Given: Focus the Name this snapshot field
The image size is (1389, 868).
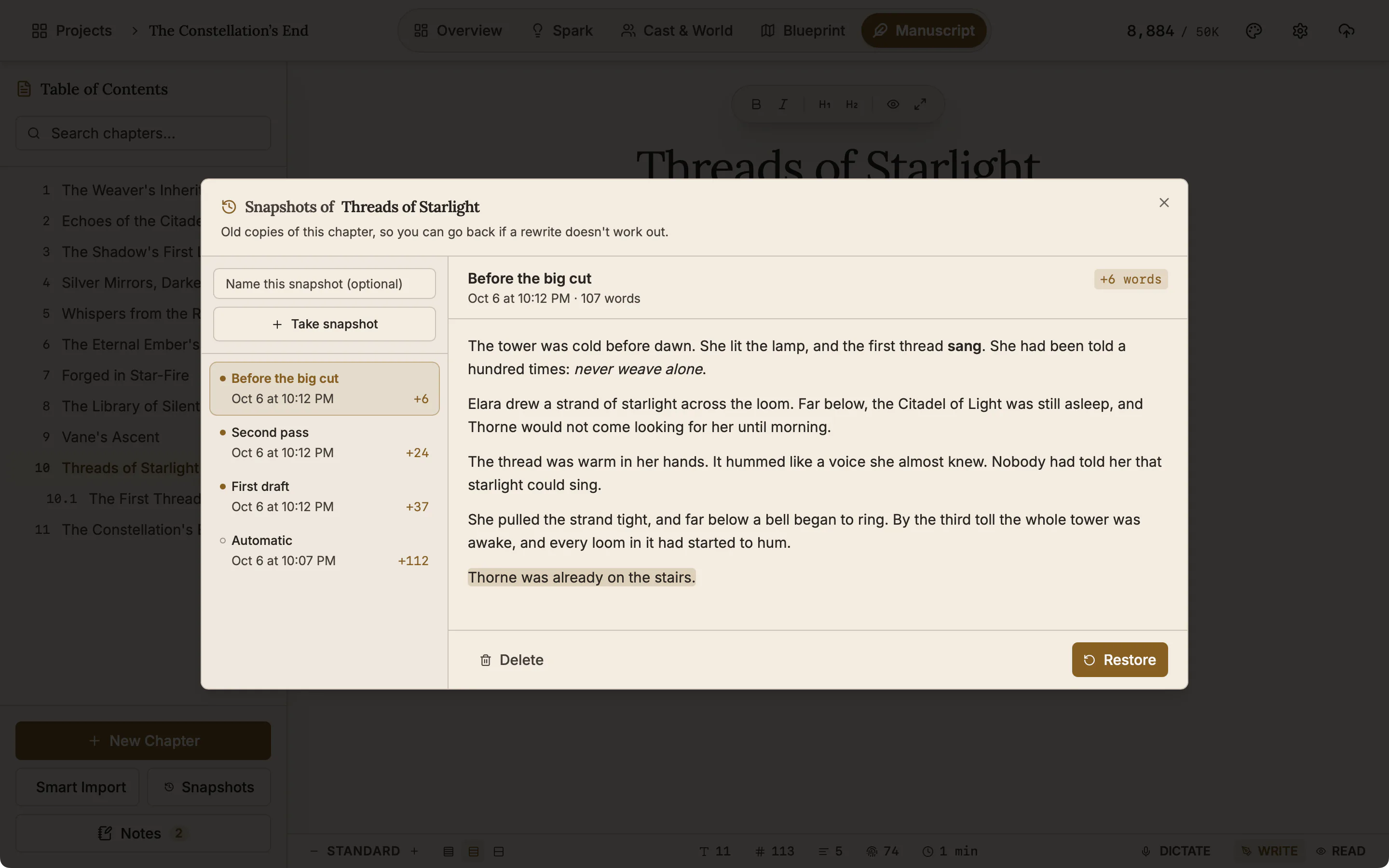Looking at the screenshot, I should (x=324, y=284).
